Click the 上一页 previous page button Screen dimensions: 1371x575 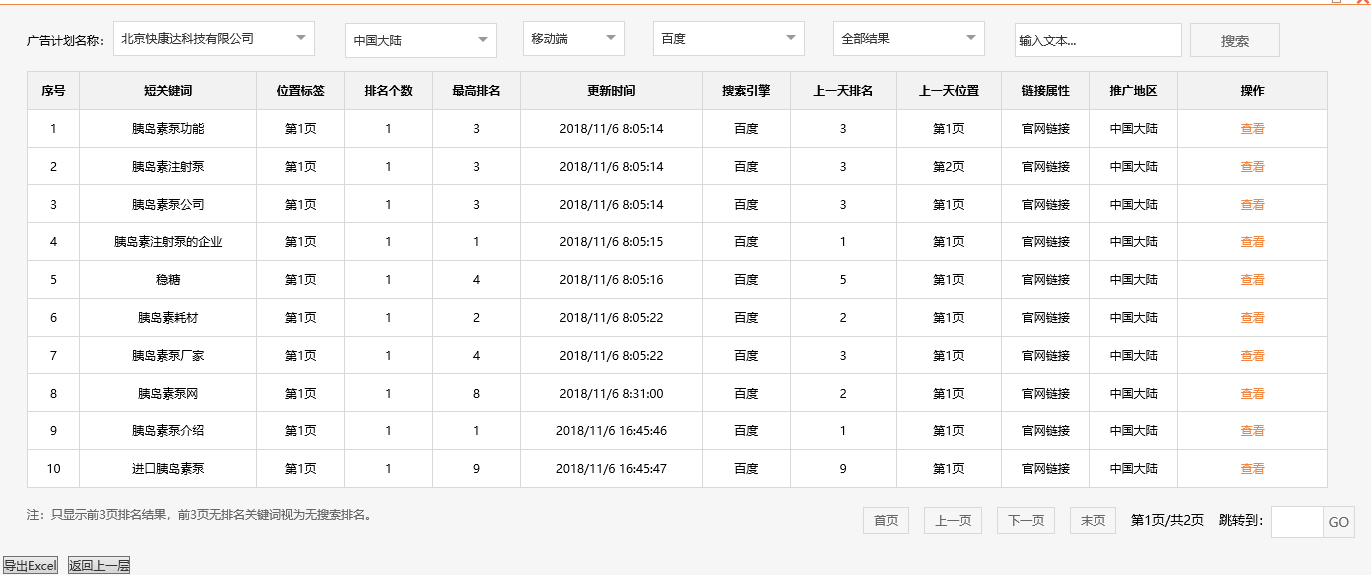[953, 520]
